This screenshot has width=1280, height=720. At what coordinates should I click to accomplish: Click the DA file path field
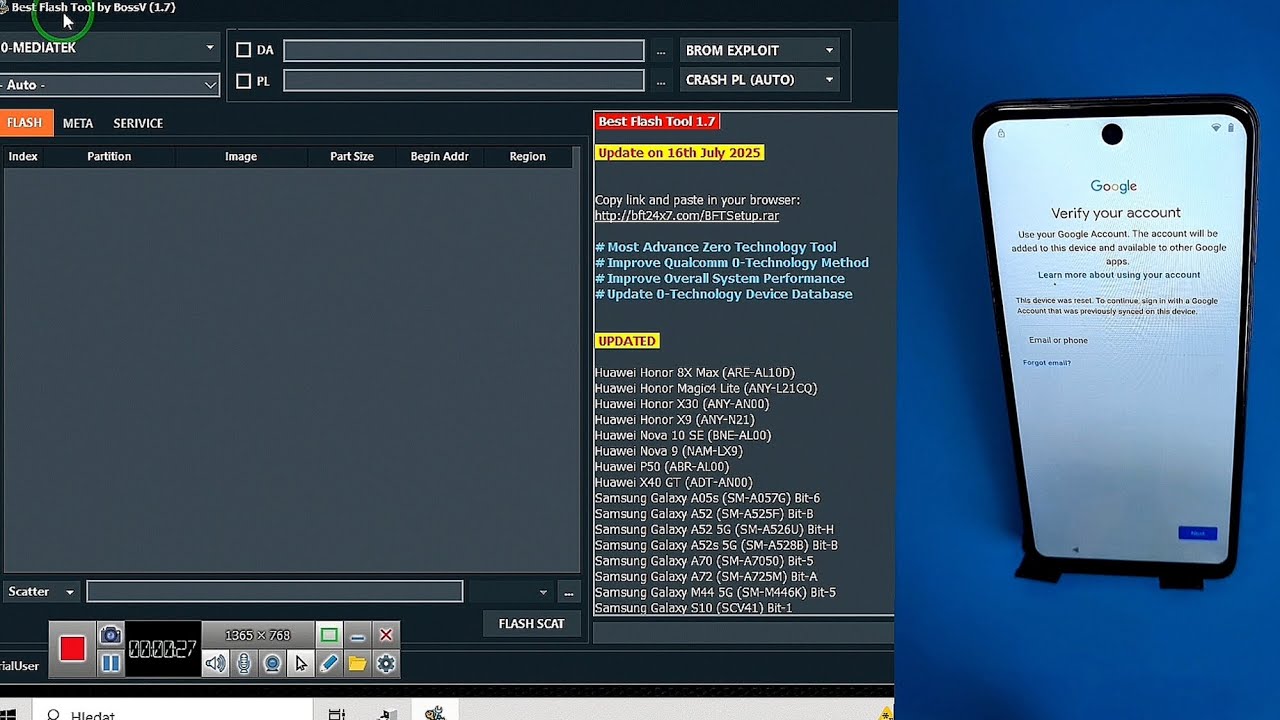[464, 50]
